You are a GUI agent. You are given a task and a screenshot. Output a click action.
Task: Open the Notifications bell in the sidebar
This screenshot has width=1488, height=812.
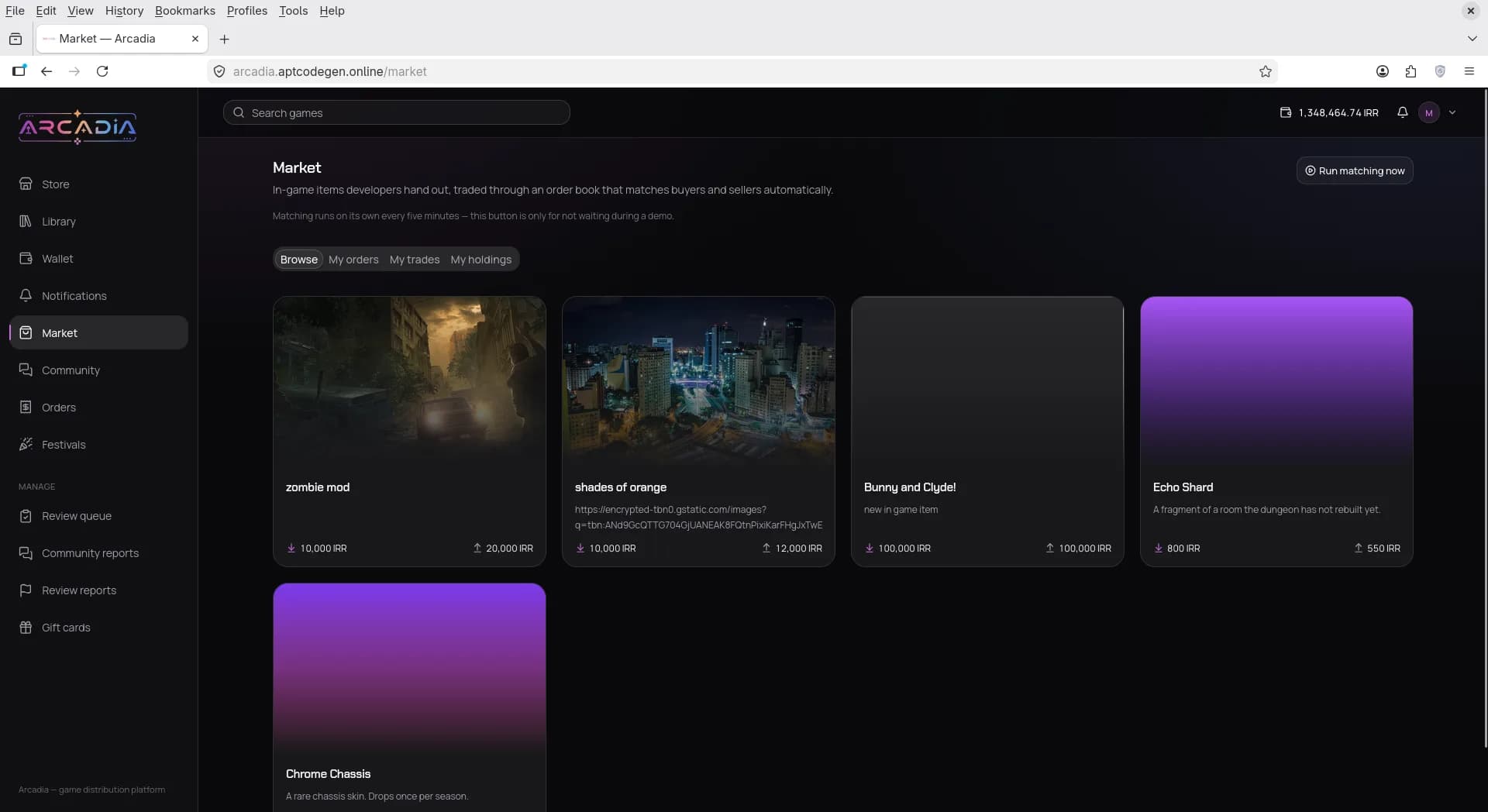(x=26, y=295)
